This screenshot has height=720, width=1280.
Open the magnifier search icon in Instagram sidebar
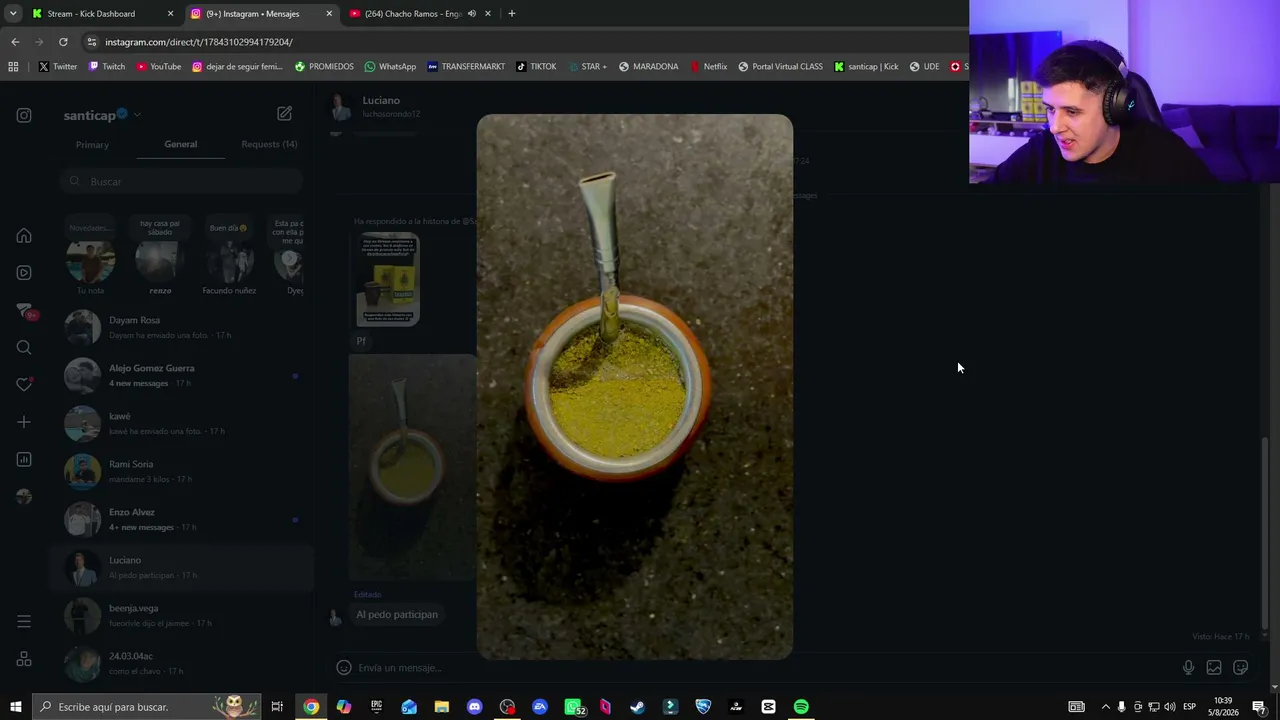click(x=24, y=347)
